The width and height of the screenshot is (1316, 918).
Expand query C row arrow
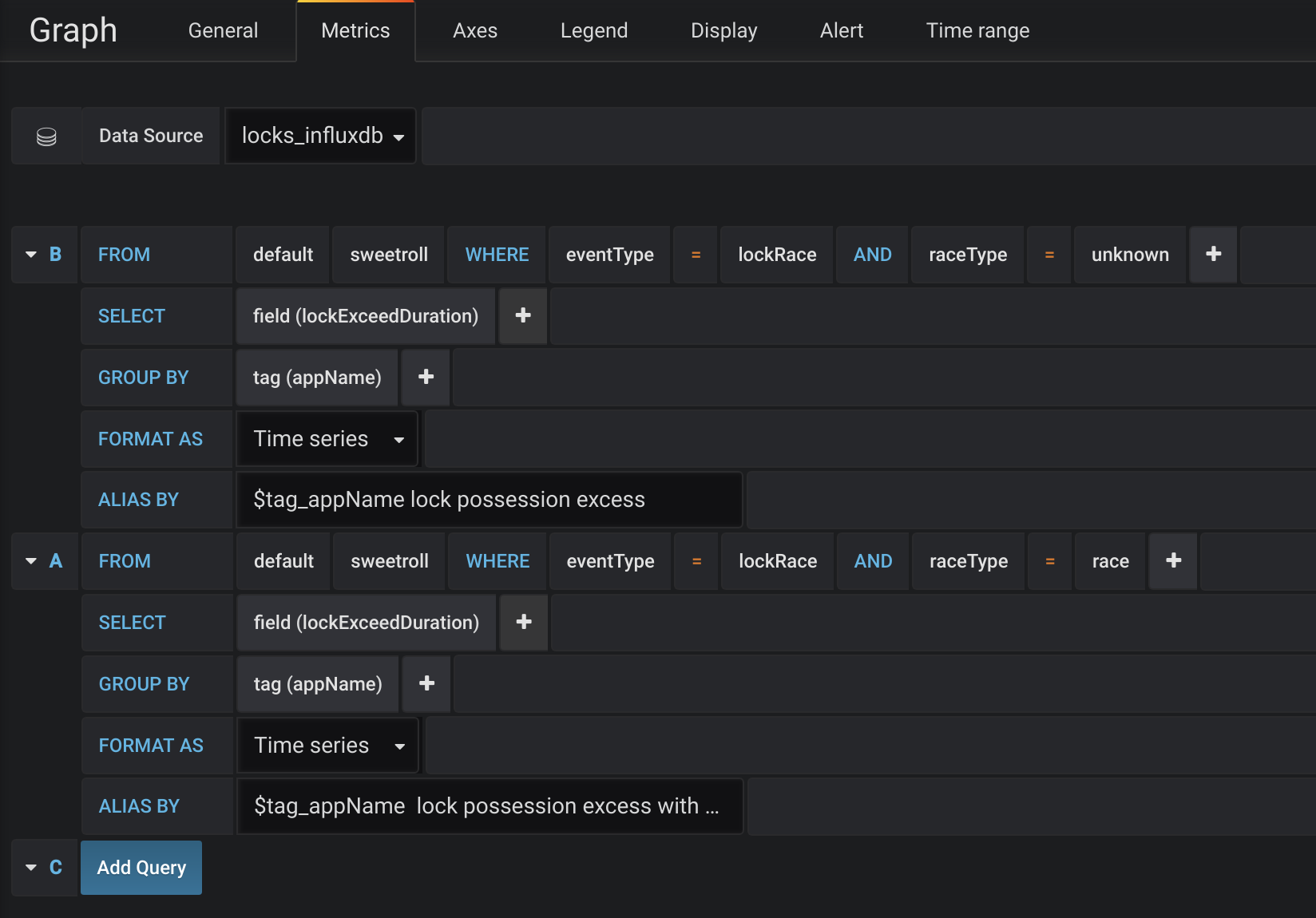coord(31,868)
